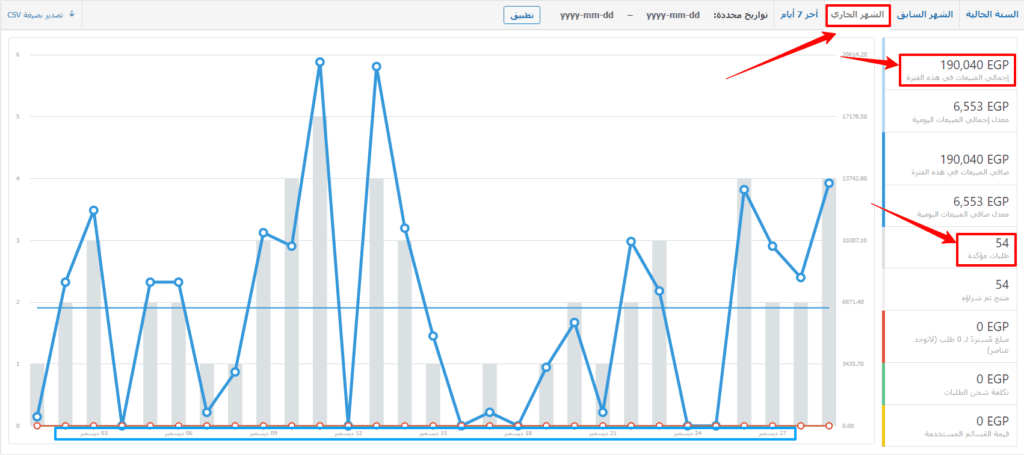This screenshot has width=1024, height=455.
Task: Highlight the طلبات مؤكدة legend entry
Action: click(952, 247)
